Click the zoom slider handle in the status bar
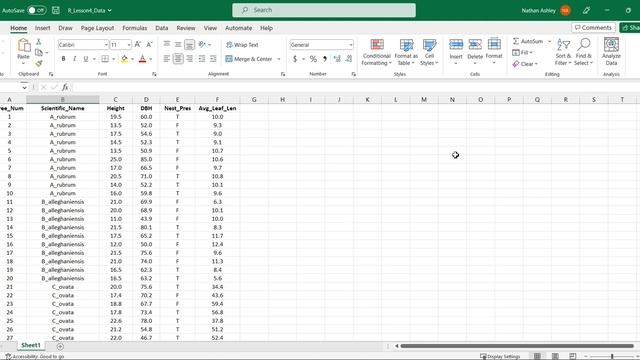 click(612, 356)
